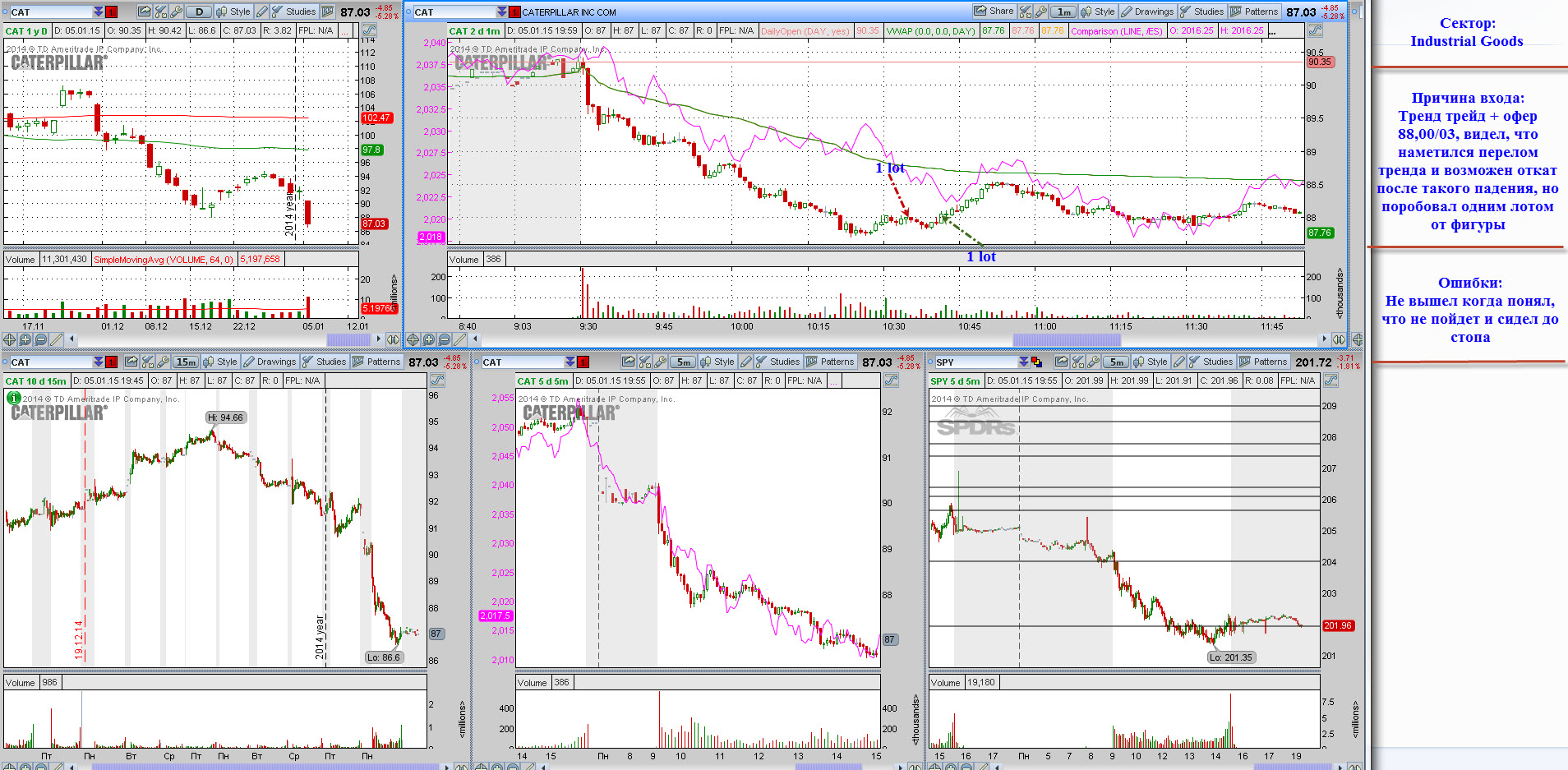This screenshot has width=1568, height=770.
Task: Open chart settings wrench on CAT daily chart
Action: (x=177, y=12)
